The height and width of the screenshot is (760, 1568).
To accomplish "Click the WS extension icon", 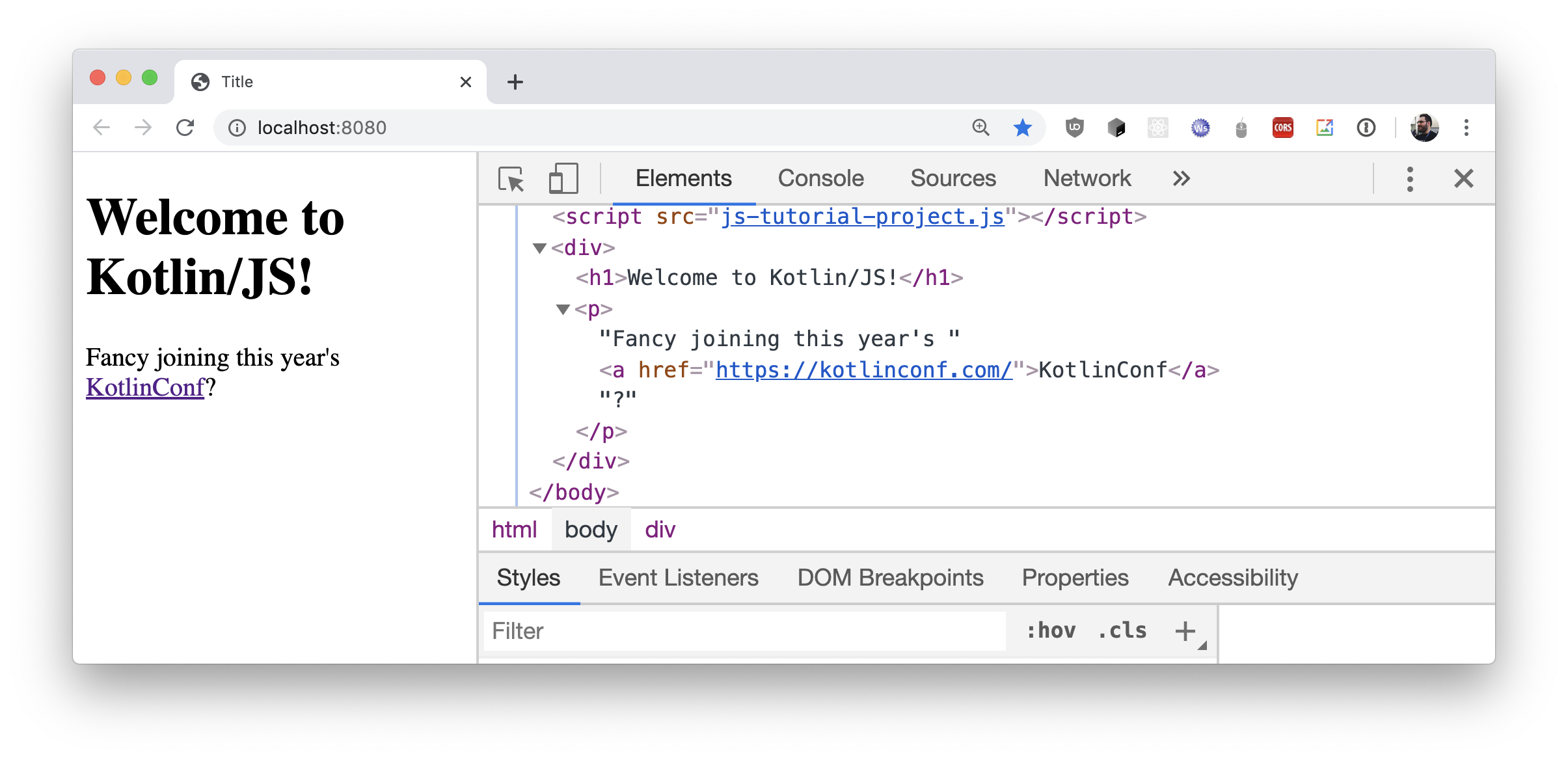I will click(x=1200, y=128).
